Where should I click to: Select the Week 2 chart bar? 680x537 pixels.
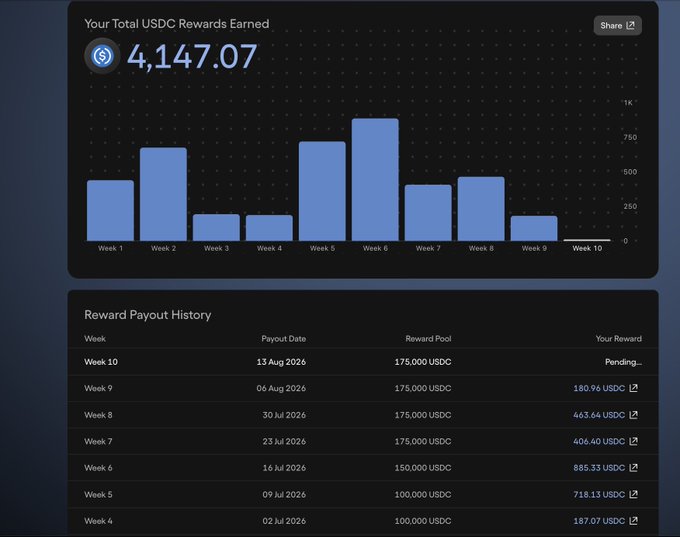coord(163,194)
